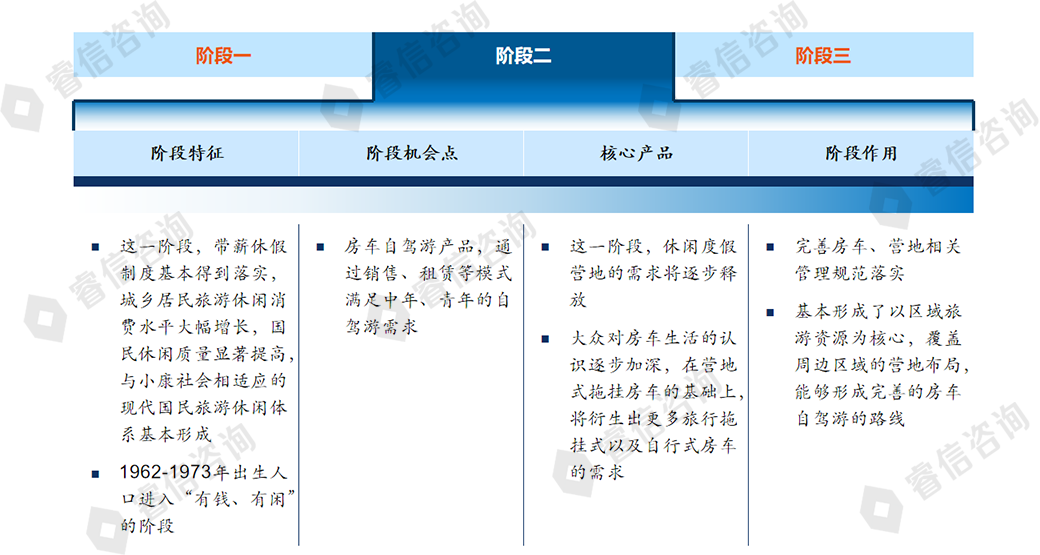Click the "大众对房车生活的认识" paragraph
The image size is (1040, 555).
pyautogui.click(x=655, y=405)
